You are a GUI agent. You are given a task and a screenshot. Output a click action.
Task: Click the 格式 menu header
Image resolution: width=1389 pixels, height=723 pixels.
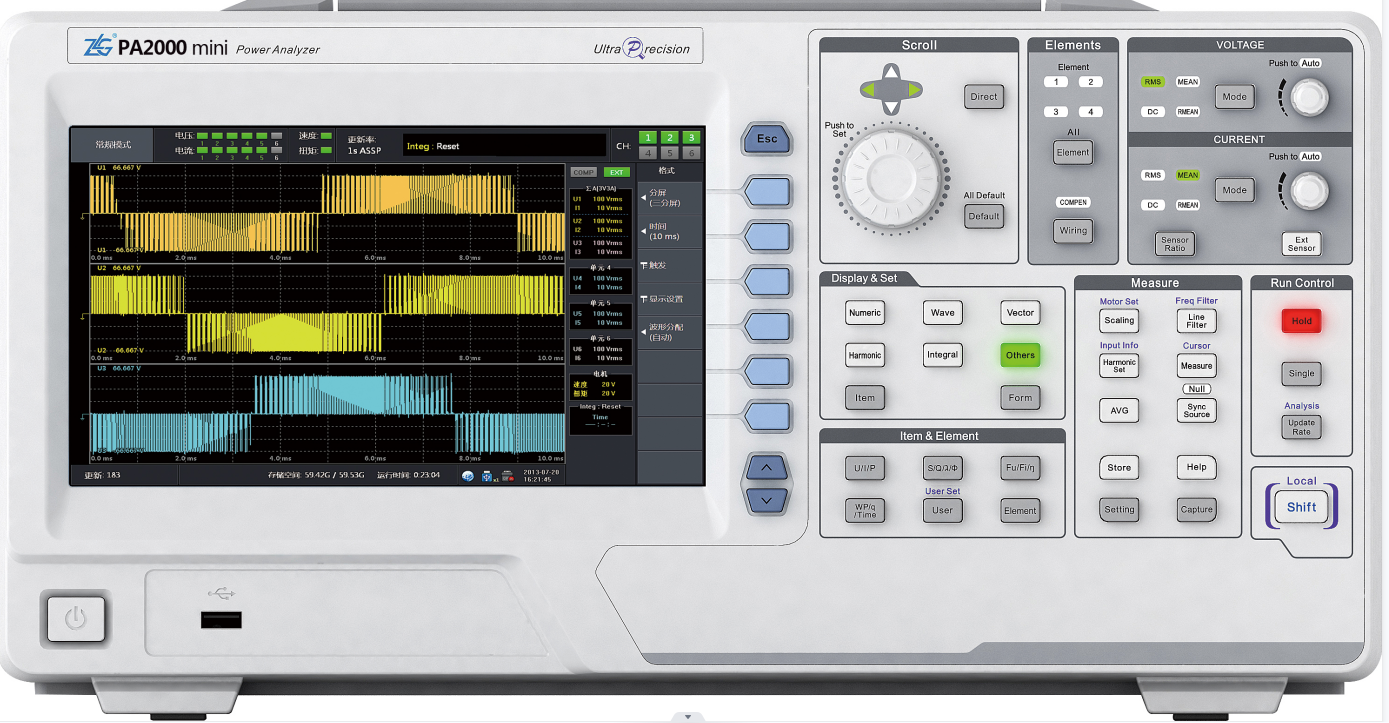(x=669, y=171)
